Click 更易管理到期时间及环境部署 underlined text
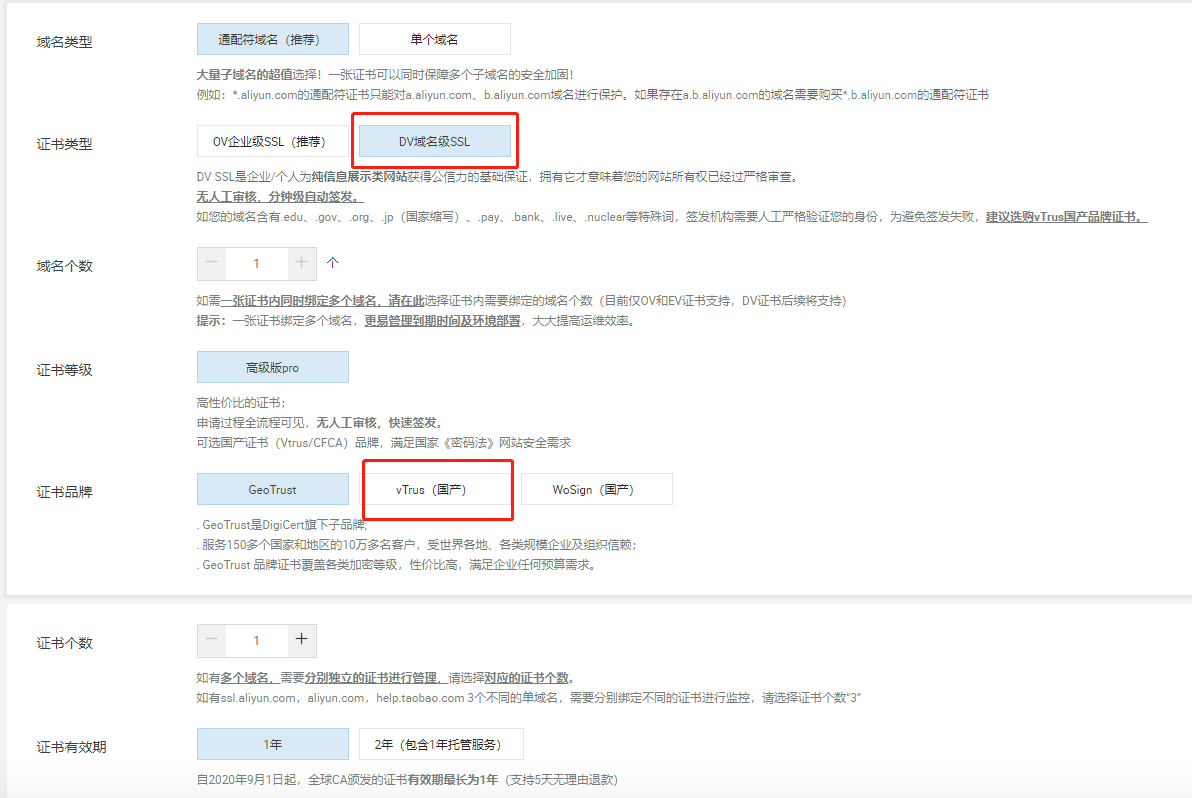The height and width of the screenshot is (798, 1192). pyautogui.click(x=442, y=321)
